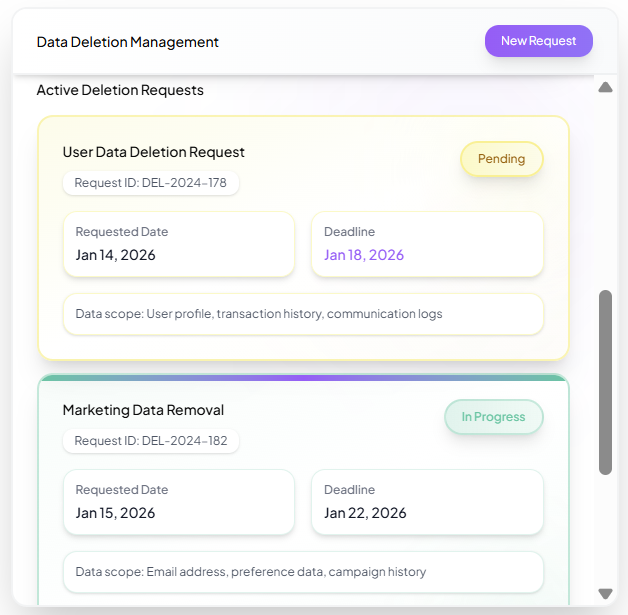The width and height of the screenshot is (628, 615).
Task: Click the Email address data scope field
Action: pyautogui.click(x=303, y=572)
